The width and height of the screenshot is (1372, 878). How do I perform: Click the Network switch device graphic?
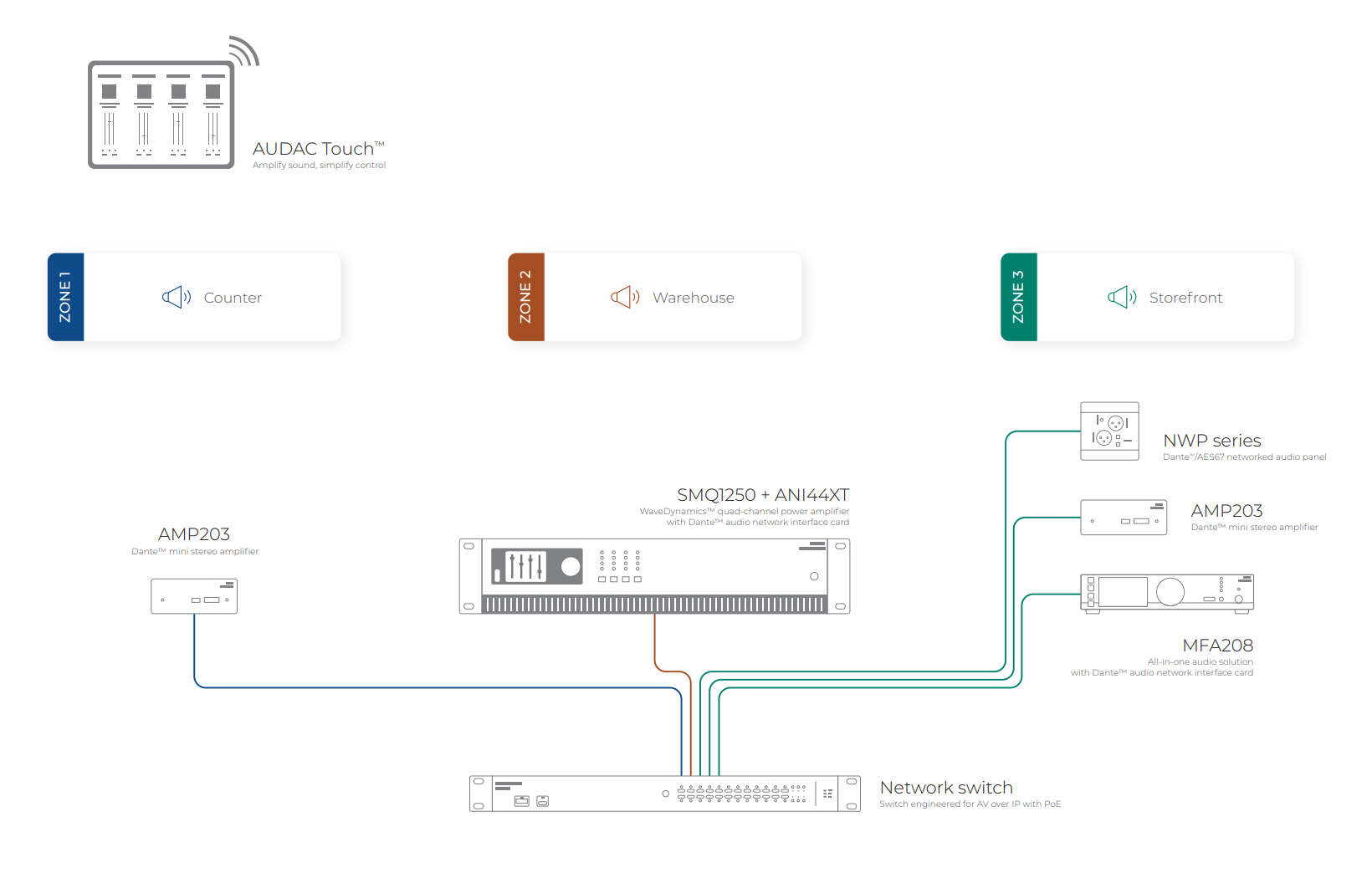pyautogui.click(x=664, y=794)
